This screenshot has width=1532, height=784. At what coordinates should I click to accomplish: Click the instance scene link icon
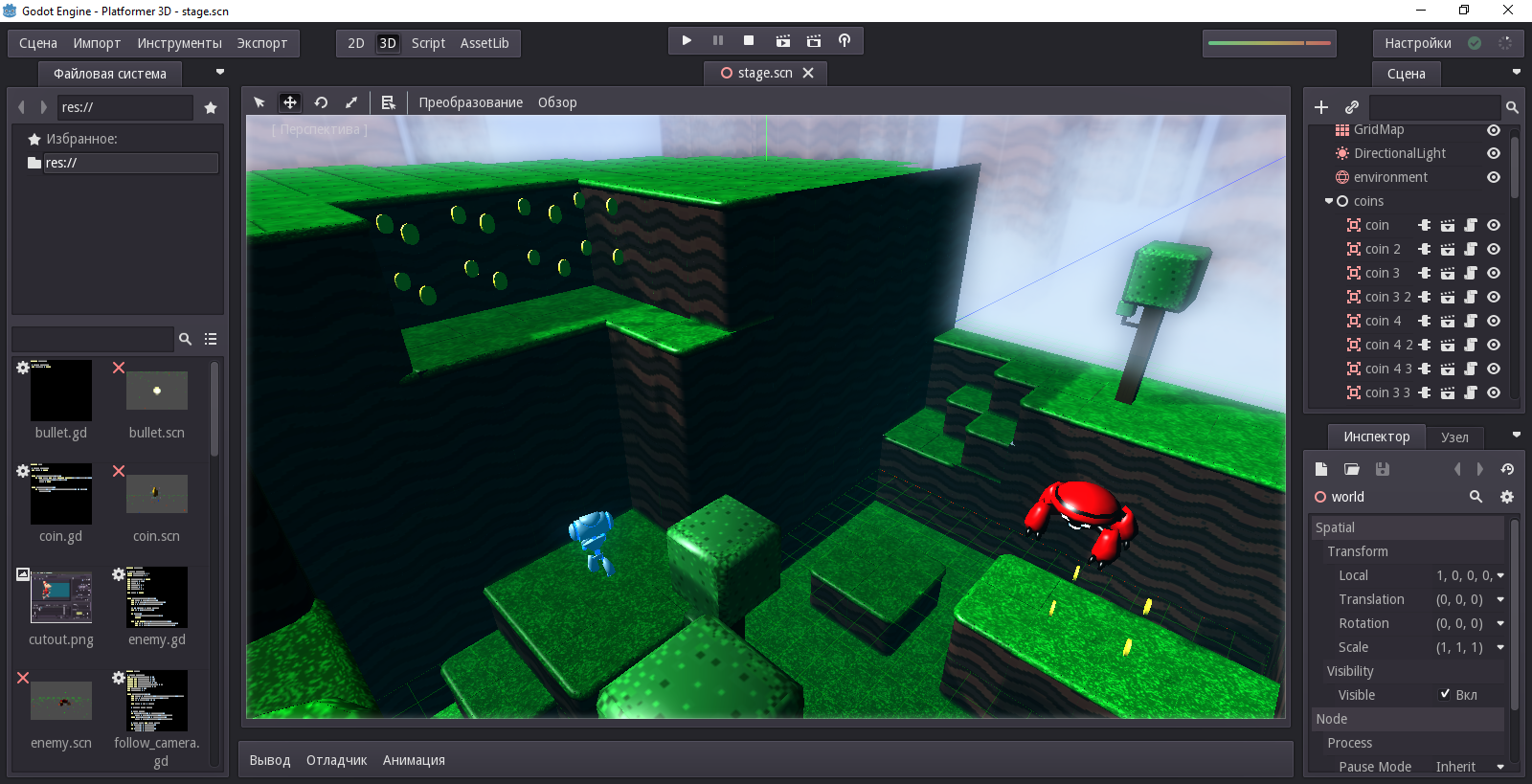[x=1351, y=107]
